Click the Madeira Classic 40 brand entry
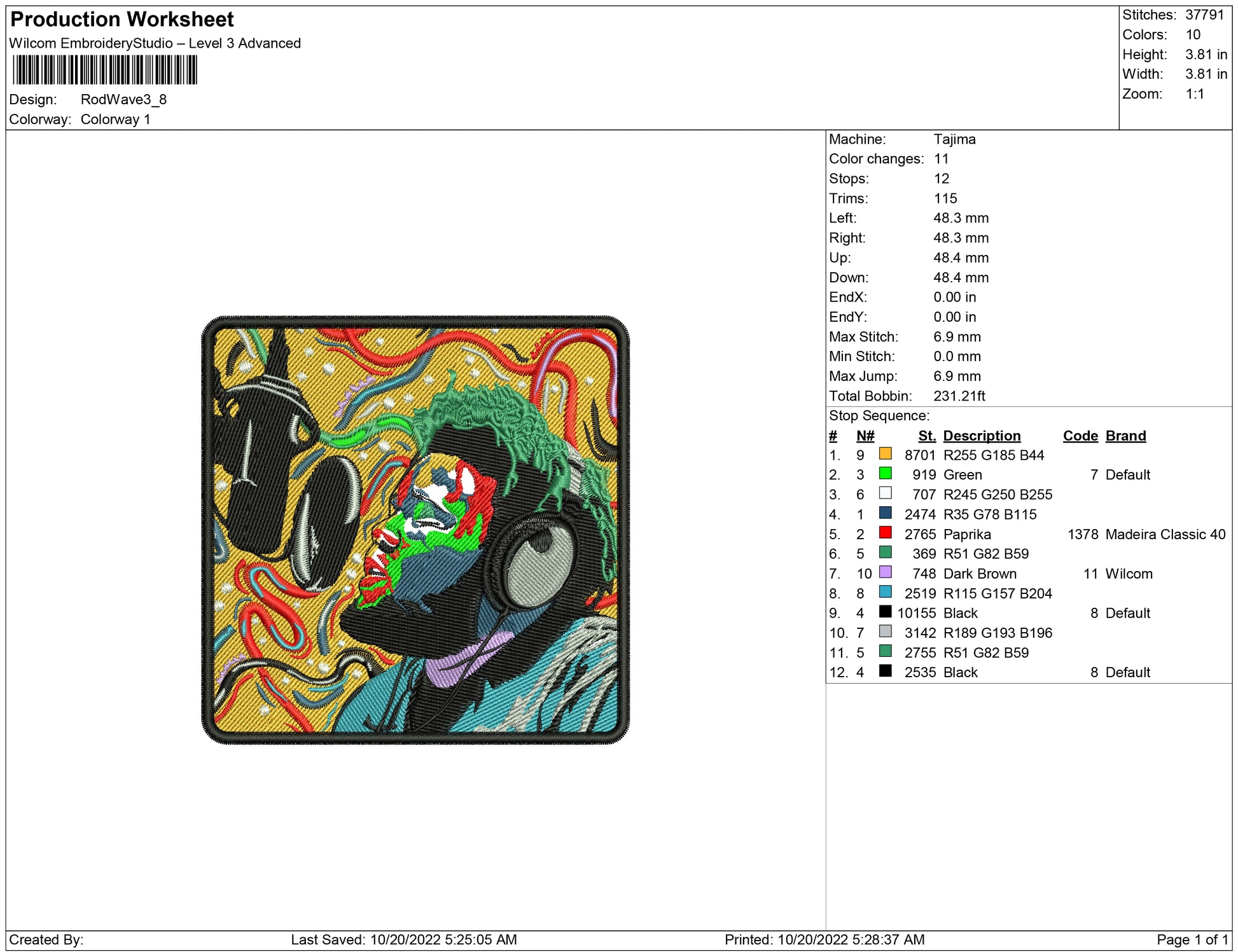 tap(1165, 534)
